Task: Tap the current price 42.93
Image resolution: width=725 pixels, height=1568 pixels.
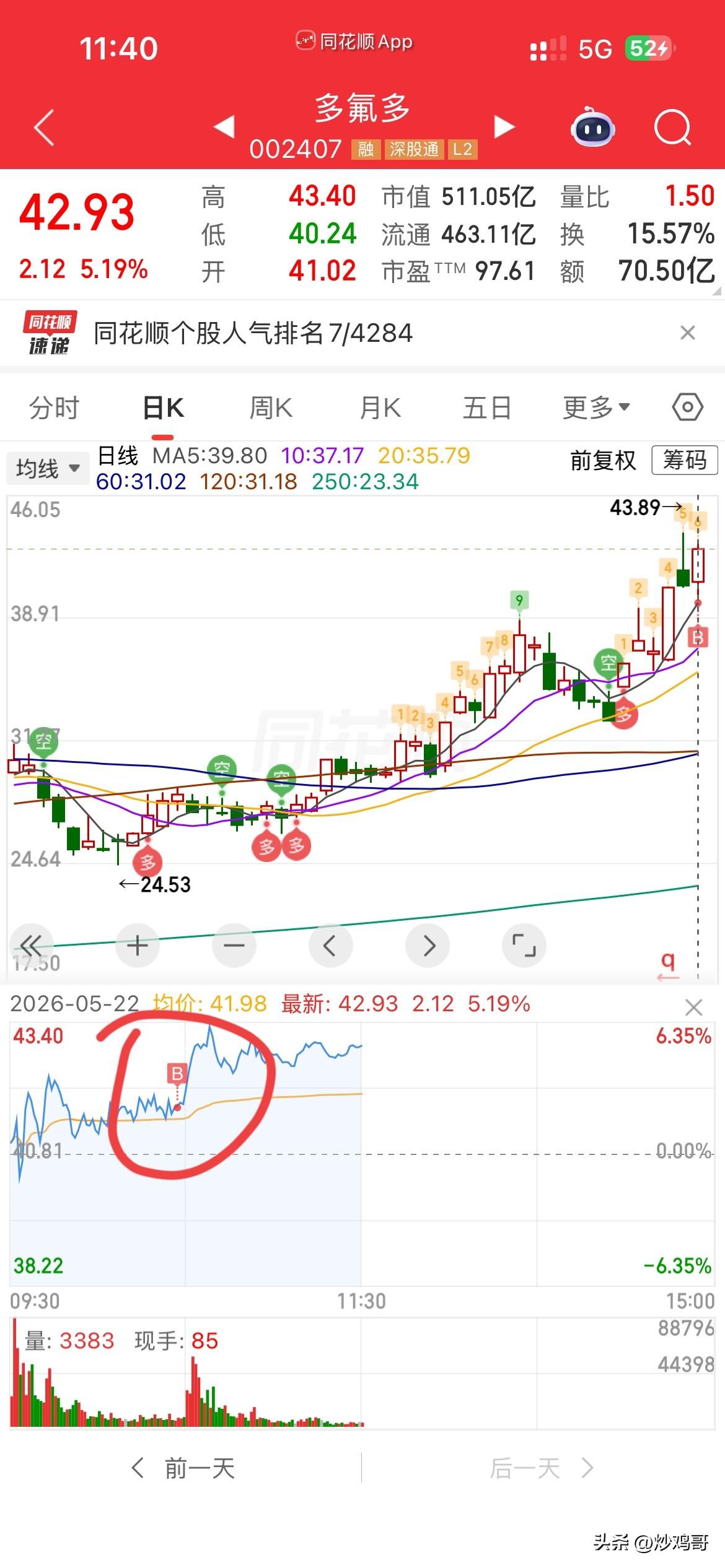Action: pos(77,212)
